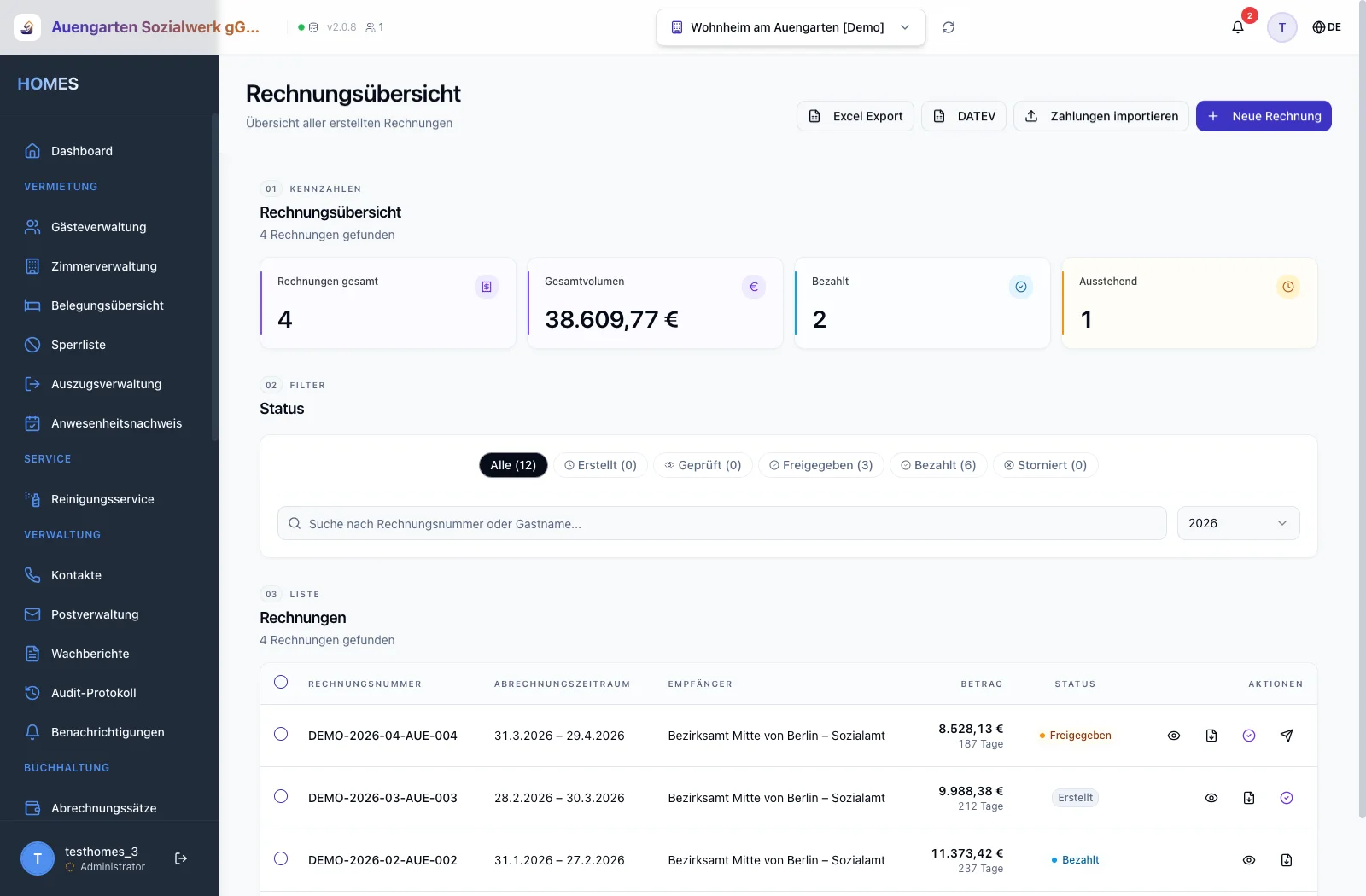Click the Postverwaltung envelope icon

click(32, 614)
